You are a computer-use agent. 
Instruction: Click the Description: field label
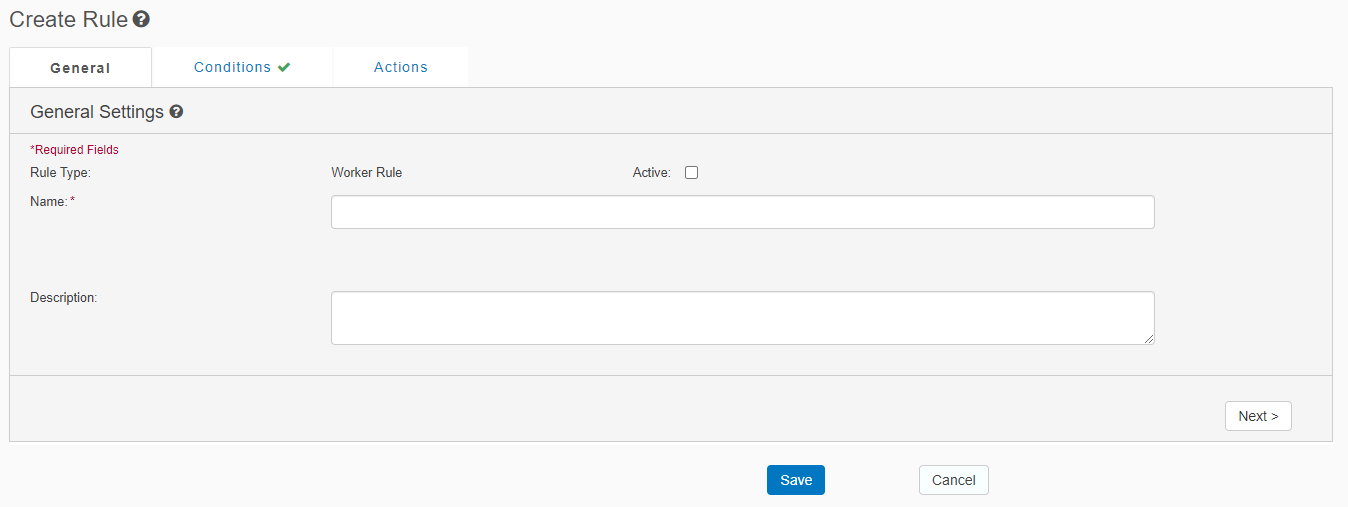63,297
